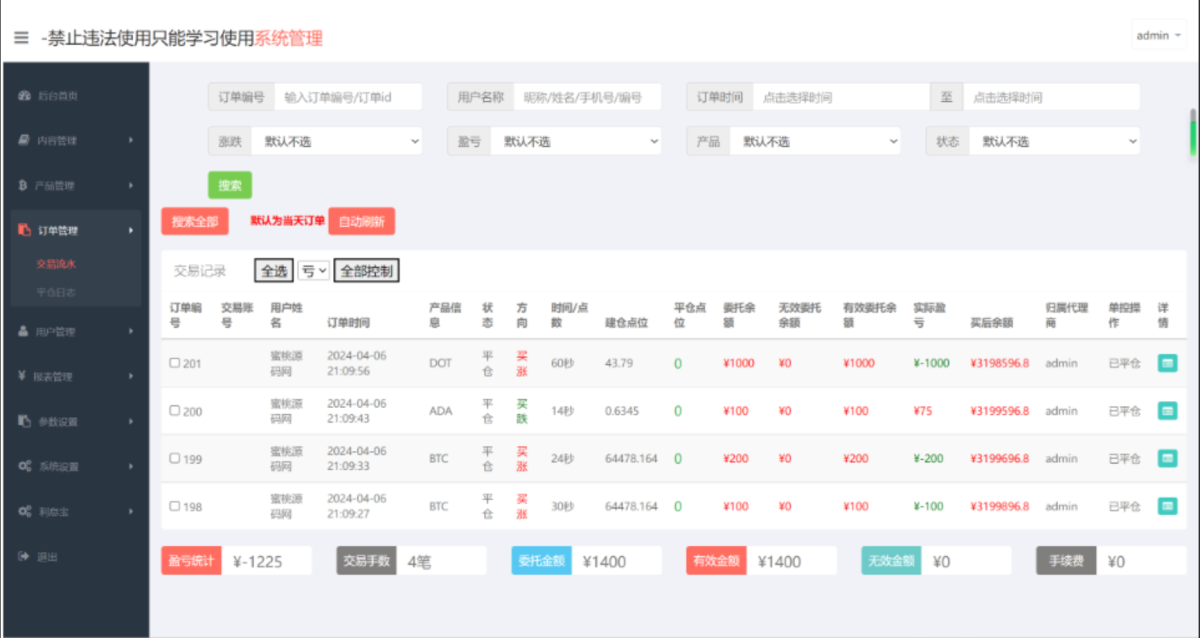Tick the checkbox for order 201
The image size is (1200, 638).
pyautogui.click(x=175, y=363)
